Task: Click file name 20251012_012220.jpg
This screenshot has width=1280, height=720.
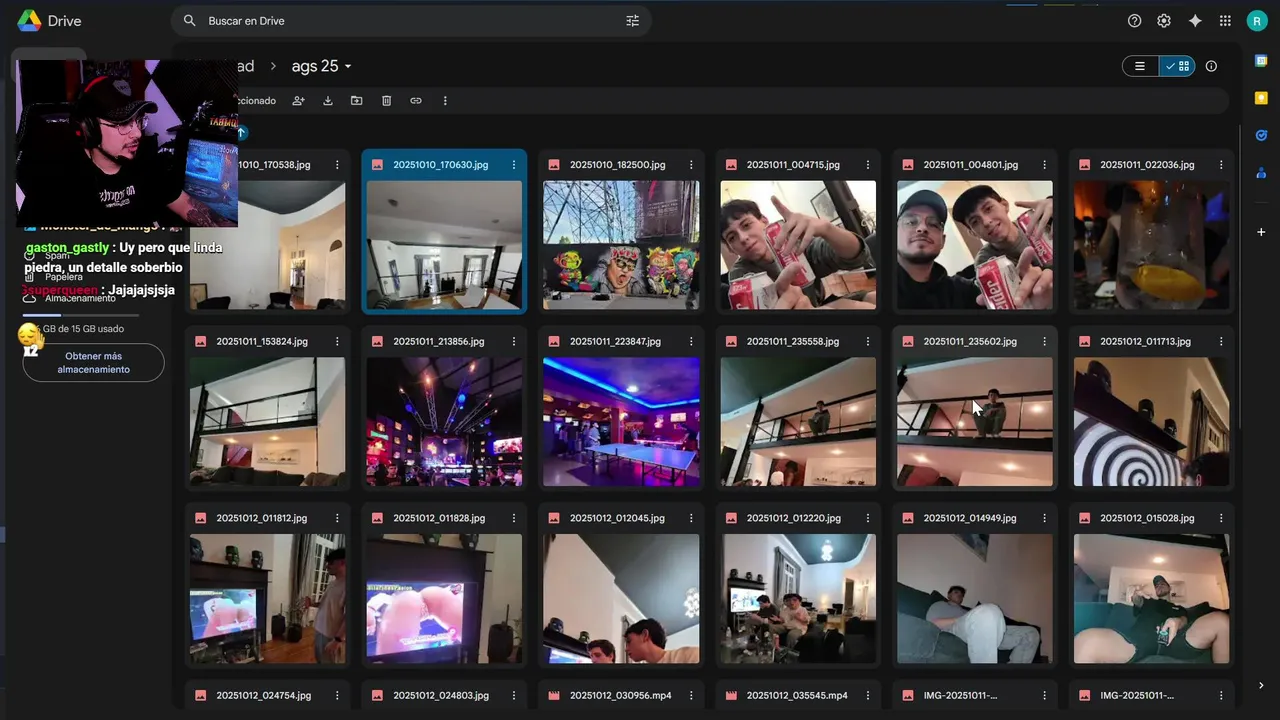Action: (x=793, y=519)
